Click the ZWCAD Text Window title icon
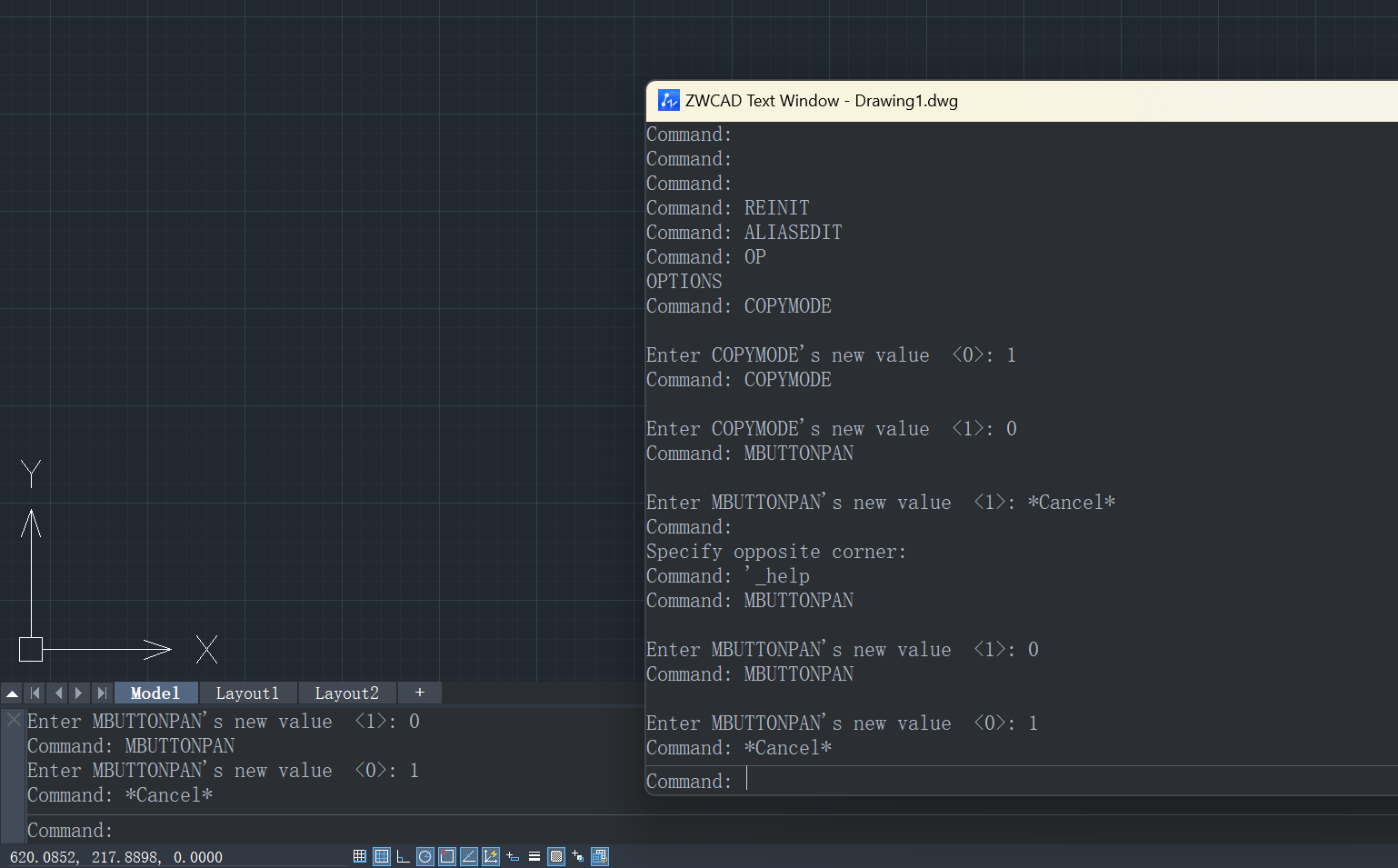 point(669,101)
